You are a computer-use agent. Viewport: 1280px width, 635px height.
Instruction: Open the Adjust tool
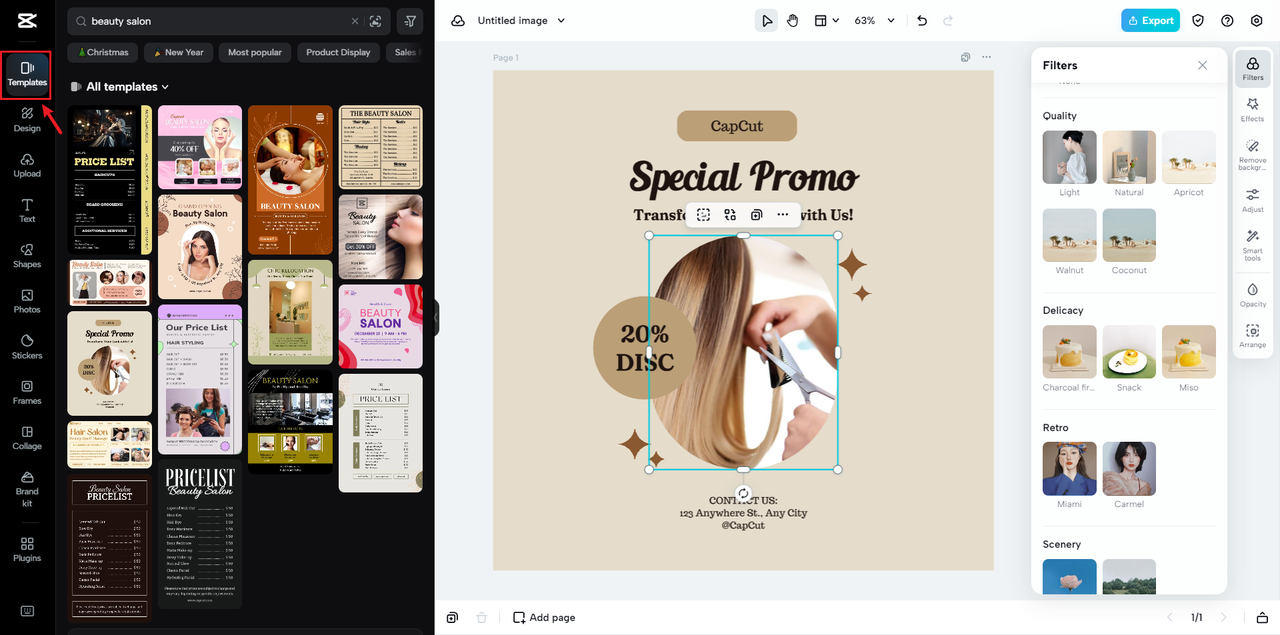point(1252,200)
